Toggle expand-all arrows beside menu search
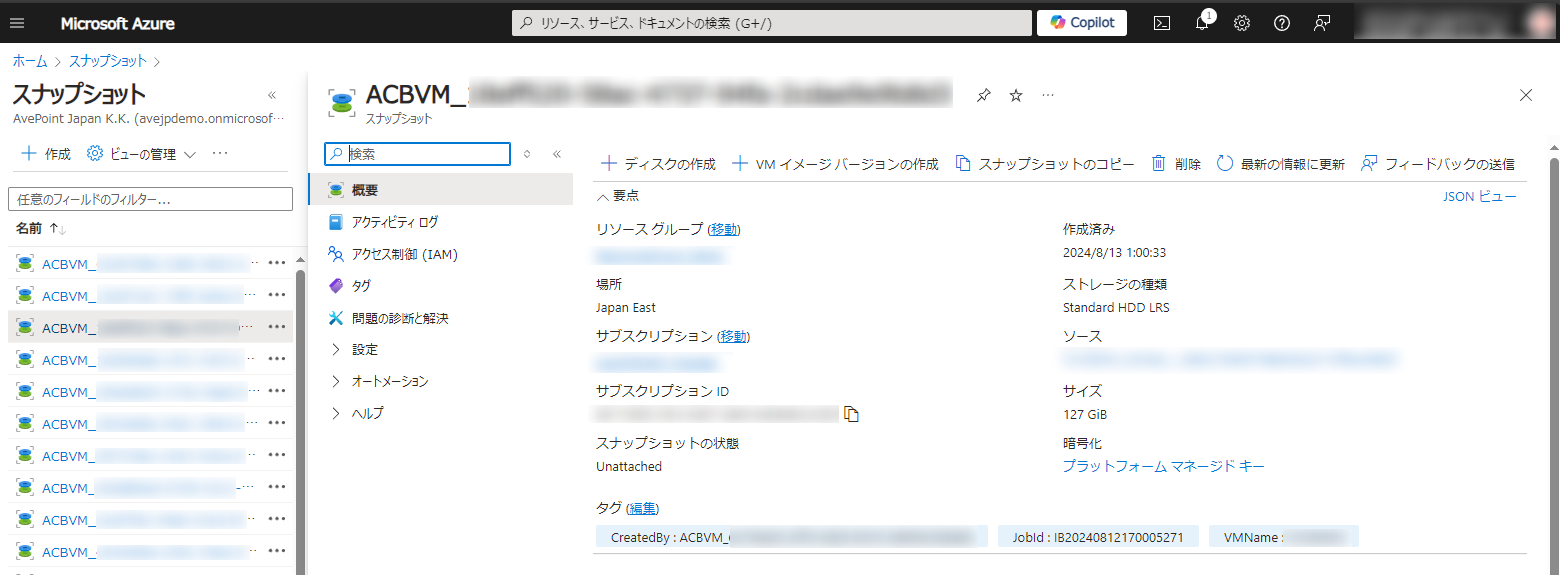1560x575 pixels. coord(527,154)
